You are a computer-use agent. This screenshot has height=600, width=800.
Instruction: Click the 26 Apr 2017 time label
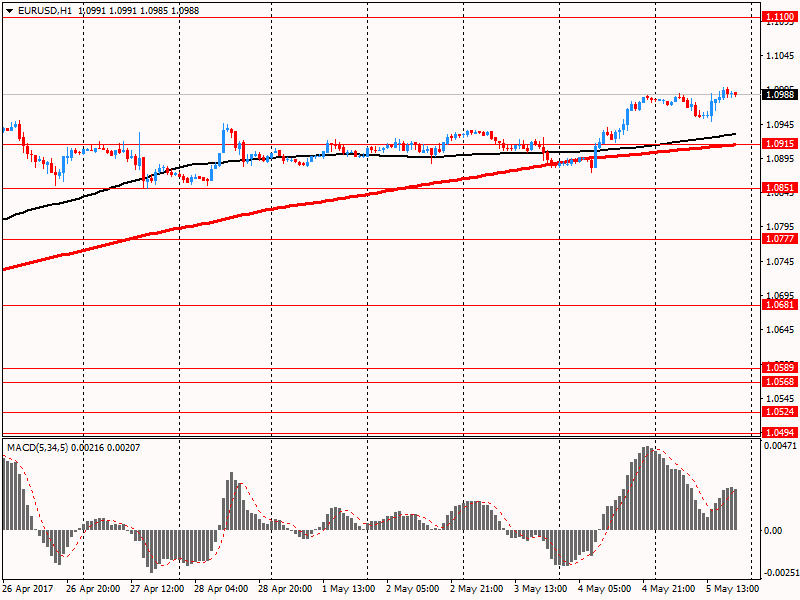[28, 589]
